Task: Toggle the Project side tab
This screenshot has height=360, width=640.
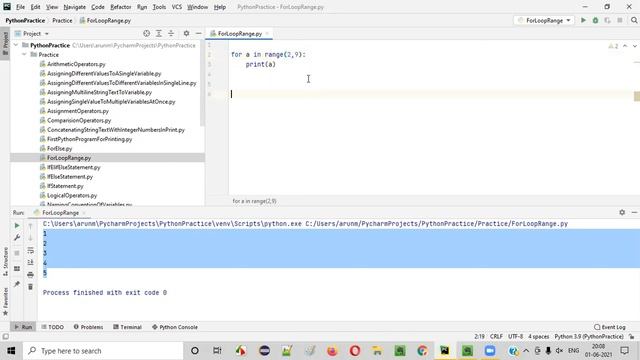Action: click(x=5, y=44)
